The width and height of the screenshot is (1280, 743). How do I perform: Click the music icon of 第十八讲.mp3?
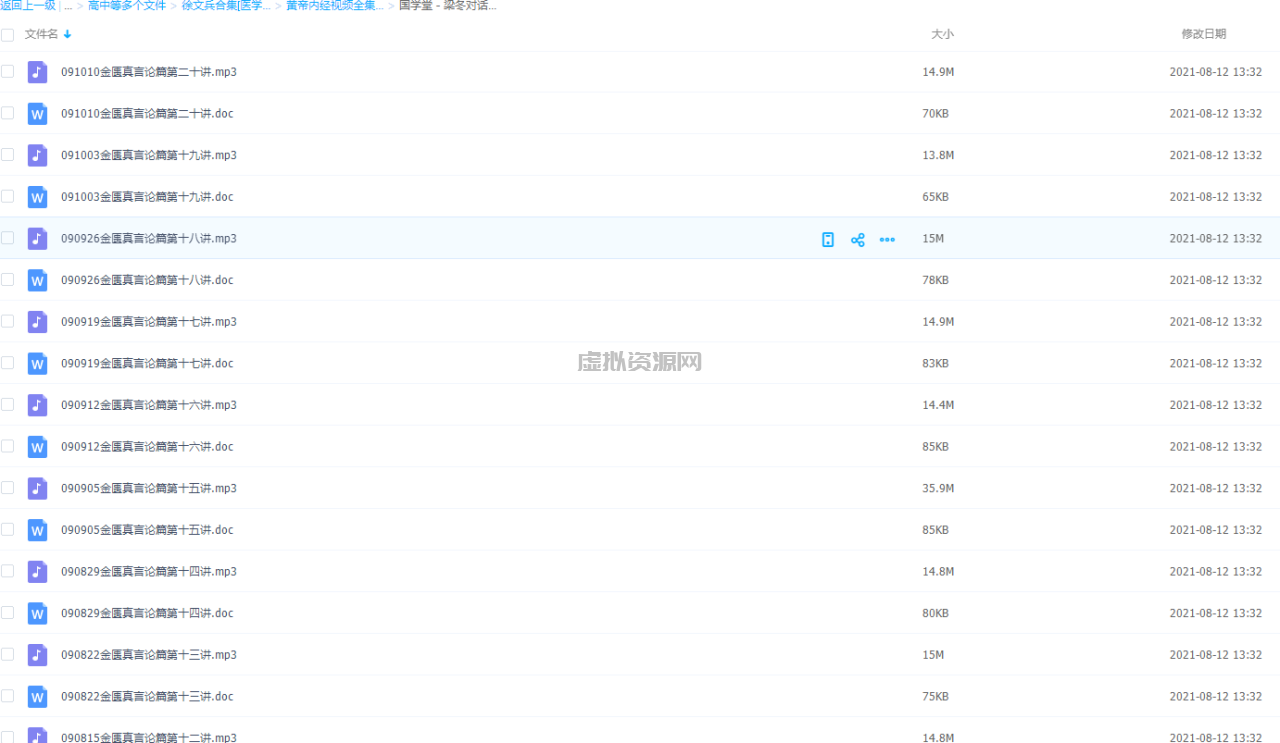pos(37,238)
